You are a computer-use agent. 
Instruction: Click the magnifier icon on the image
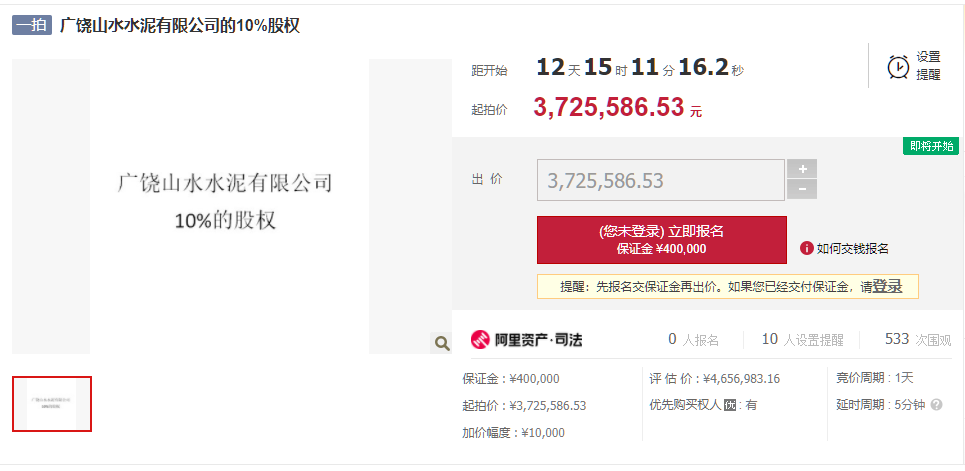441,344
